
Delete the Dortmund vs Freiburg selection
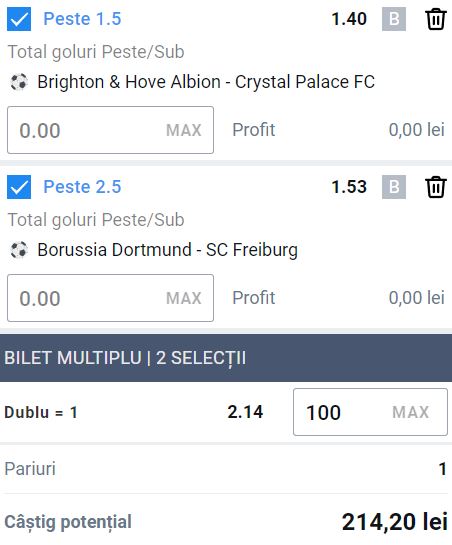pyautogui.click(x=436, y=187)
